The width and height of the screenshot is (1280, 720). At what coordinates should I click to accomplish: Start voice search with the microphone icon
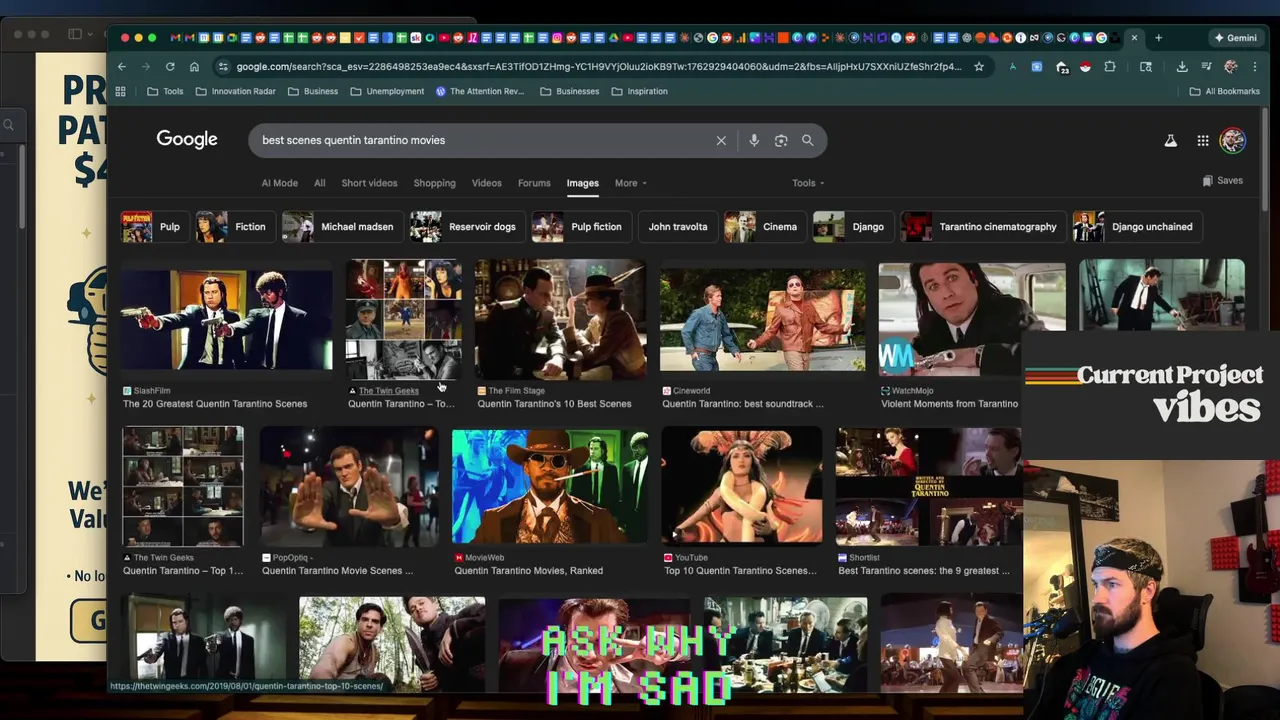coord(754,141)
